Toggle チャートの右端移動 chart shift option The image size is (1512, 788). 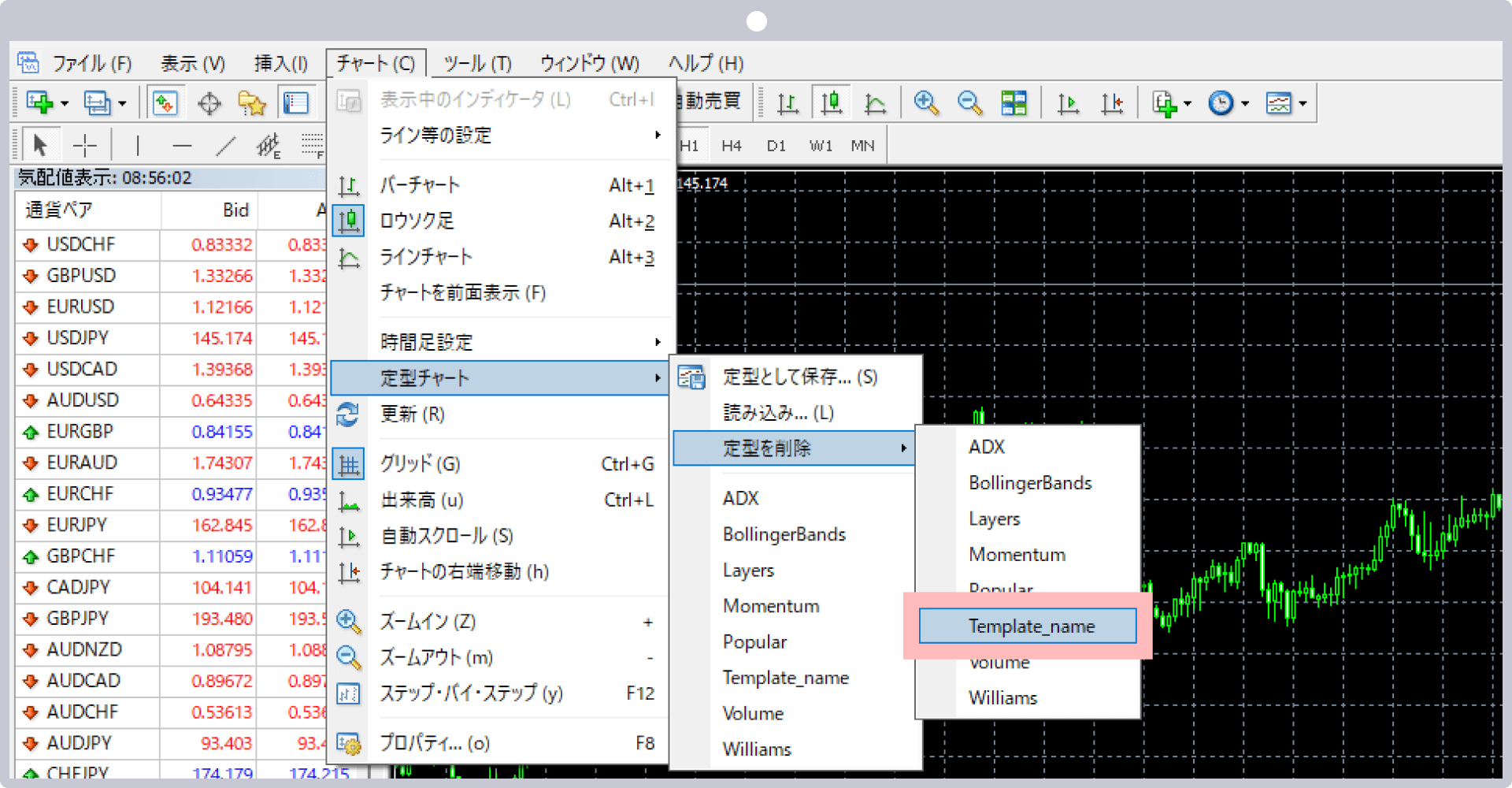click(x=464, y=572)
